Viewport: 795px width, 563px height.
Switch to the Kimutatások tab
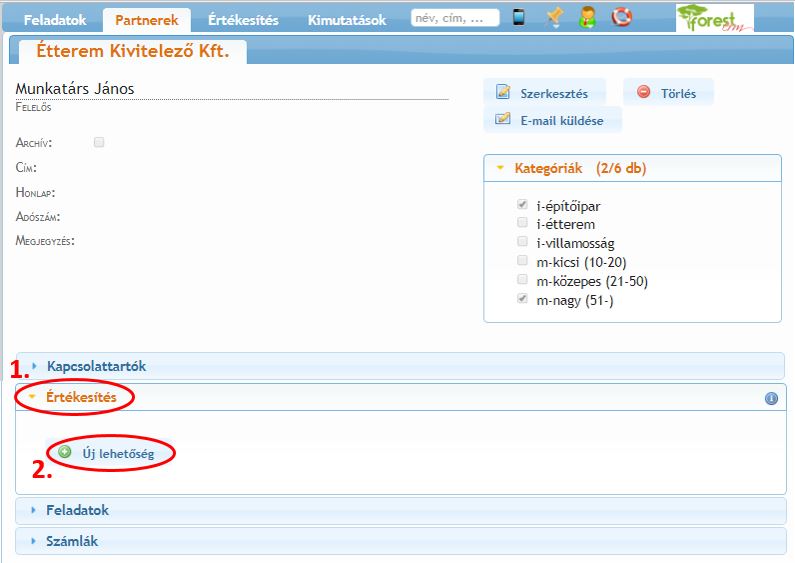[346, 20]
